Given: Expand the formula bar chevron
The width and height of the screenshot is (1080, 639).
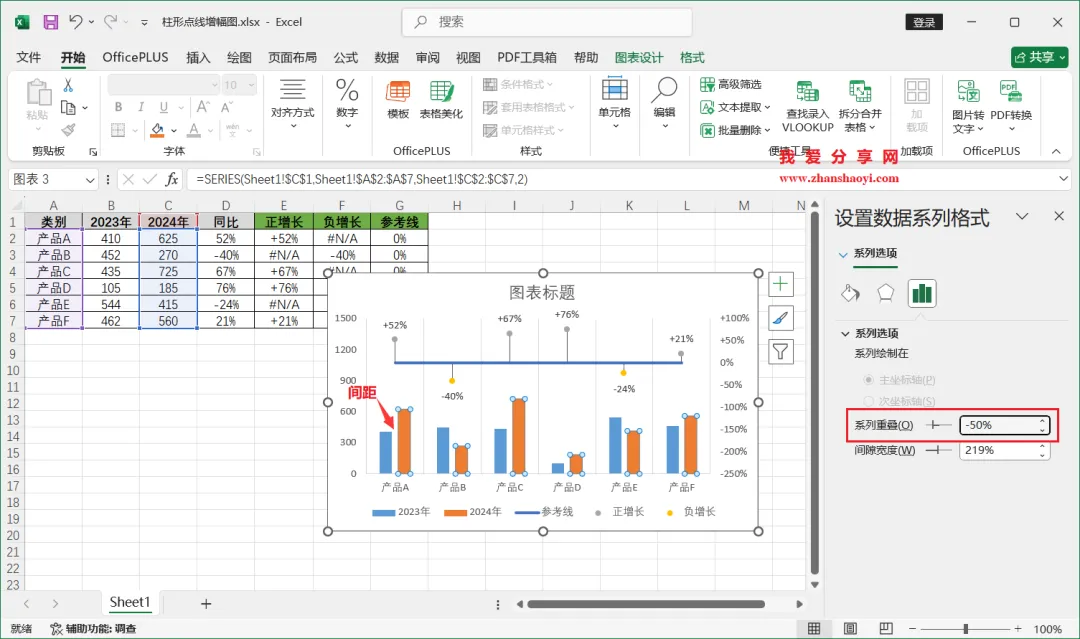Looking at the screenshot, I should pos(1063,179).
